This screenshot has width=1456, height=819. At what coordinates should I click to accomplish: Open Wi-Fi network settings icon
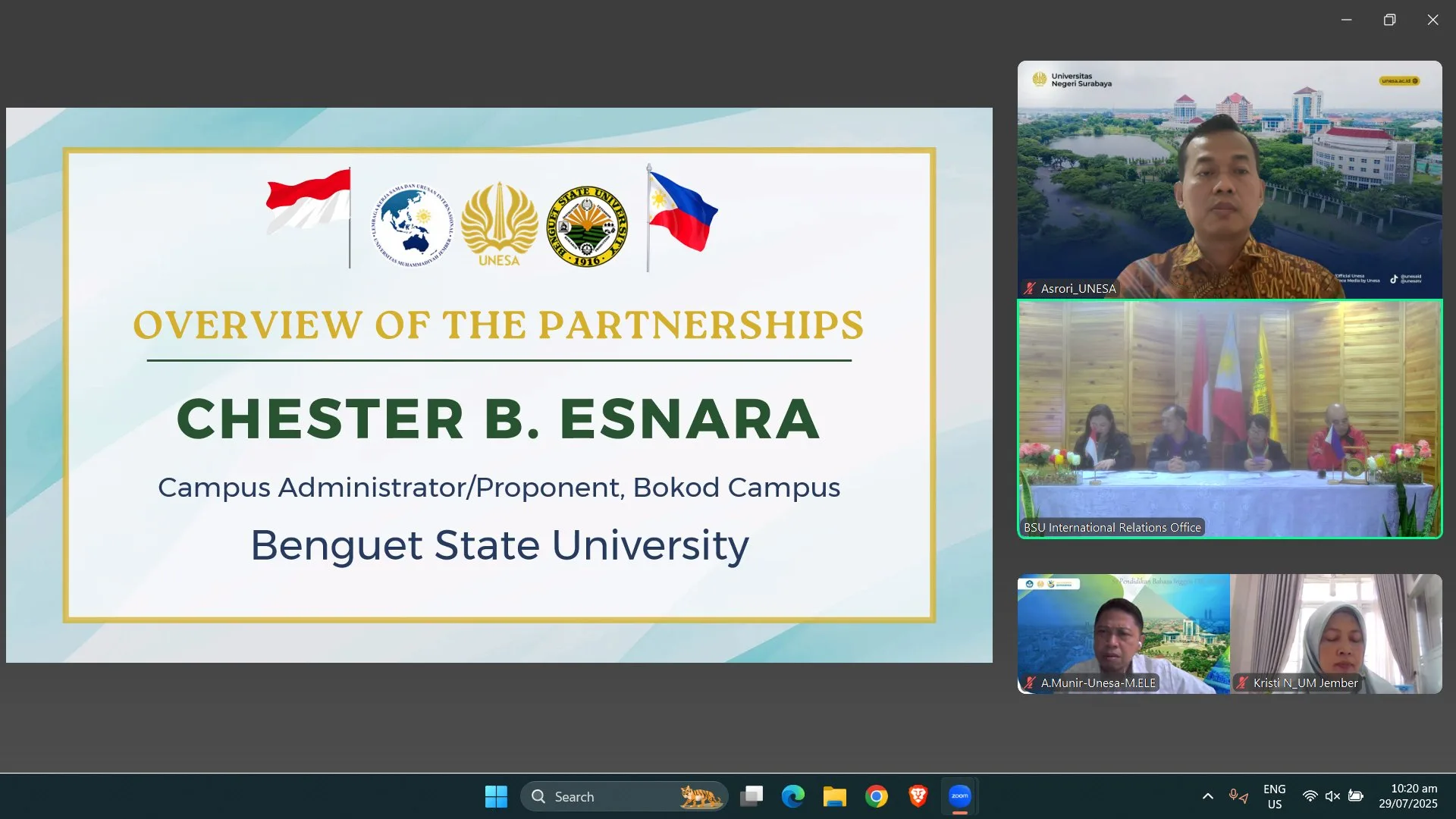(x=1310, y=796)
